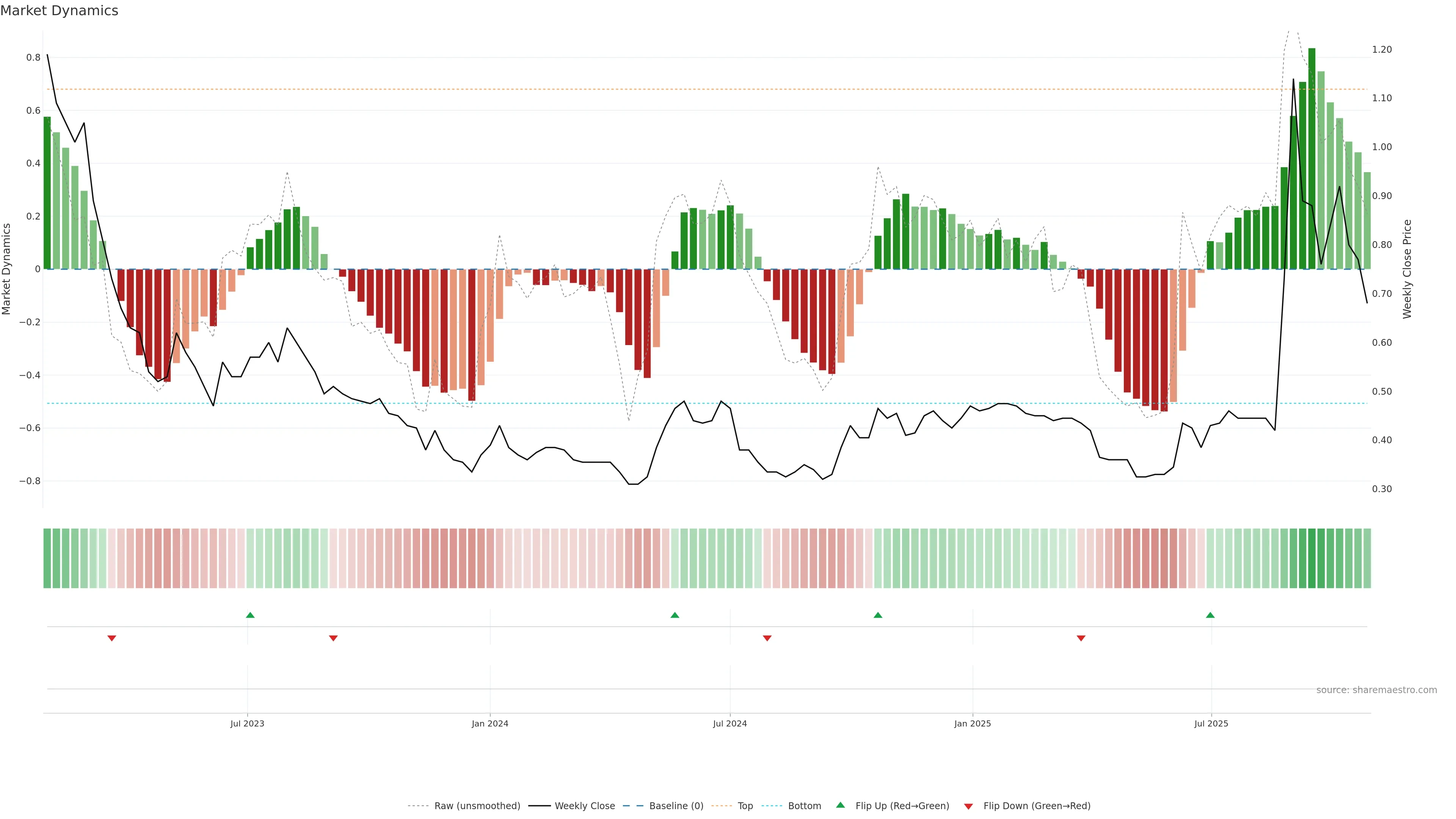Image resolution: width=1456 pixels, height=819 pixels.
Task: Click the Market Dynamics chart title
Action: pyautogui.click(x=60, y=11)
